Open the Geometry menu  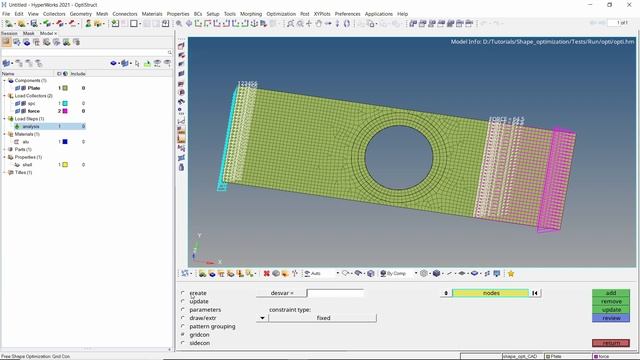[80, 14]
